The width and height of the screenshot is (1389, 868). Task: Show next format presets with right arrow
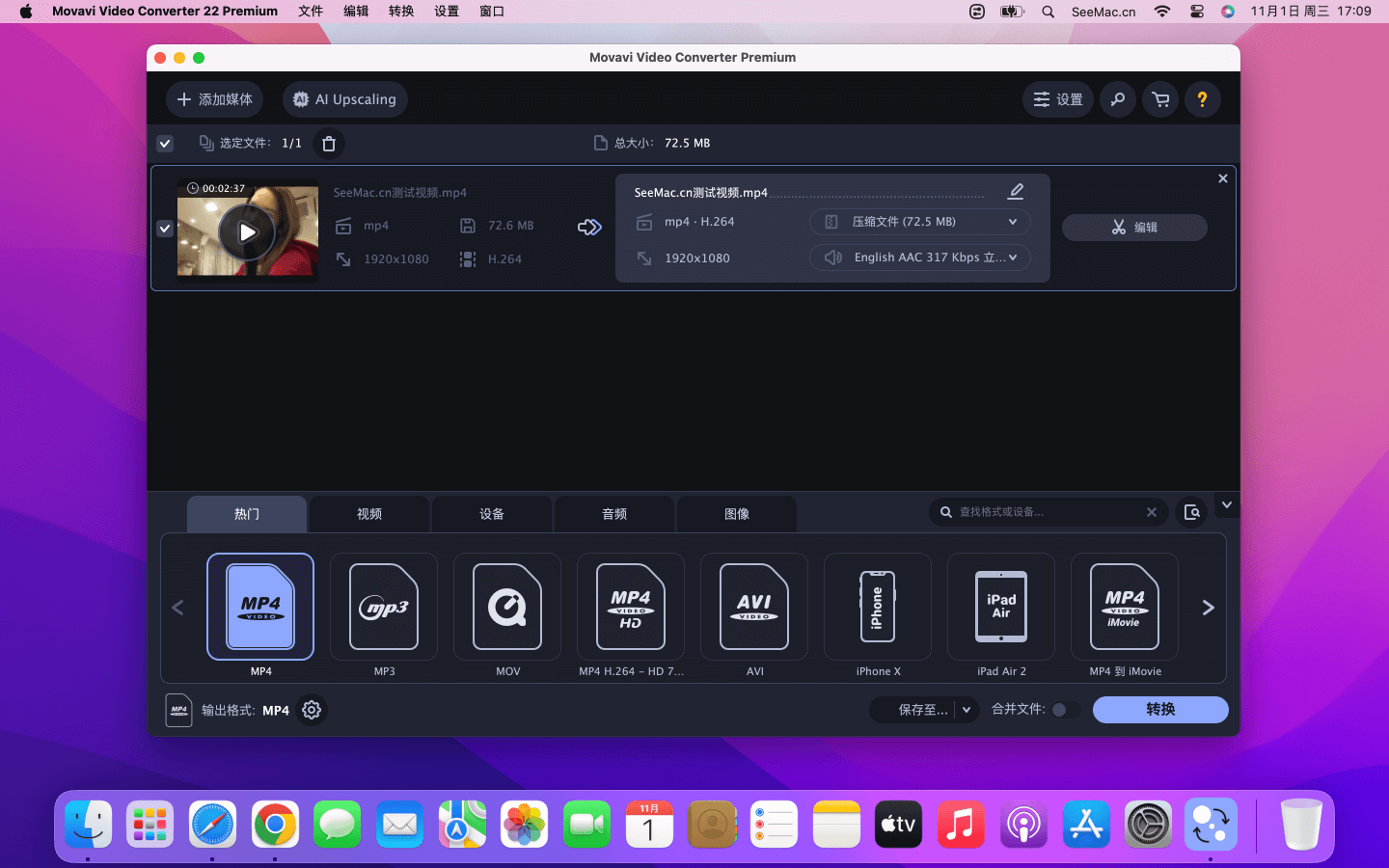(1208, 608)
